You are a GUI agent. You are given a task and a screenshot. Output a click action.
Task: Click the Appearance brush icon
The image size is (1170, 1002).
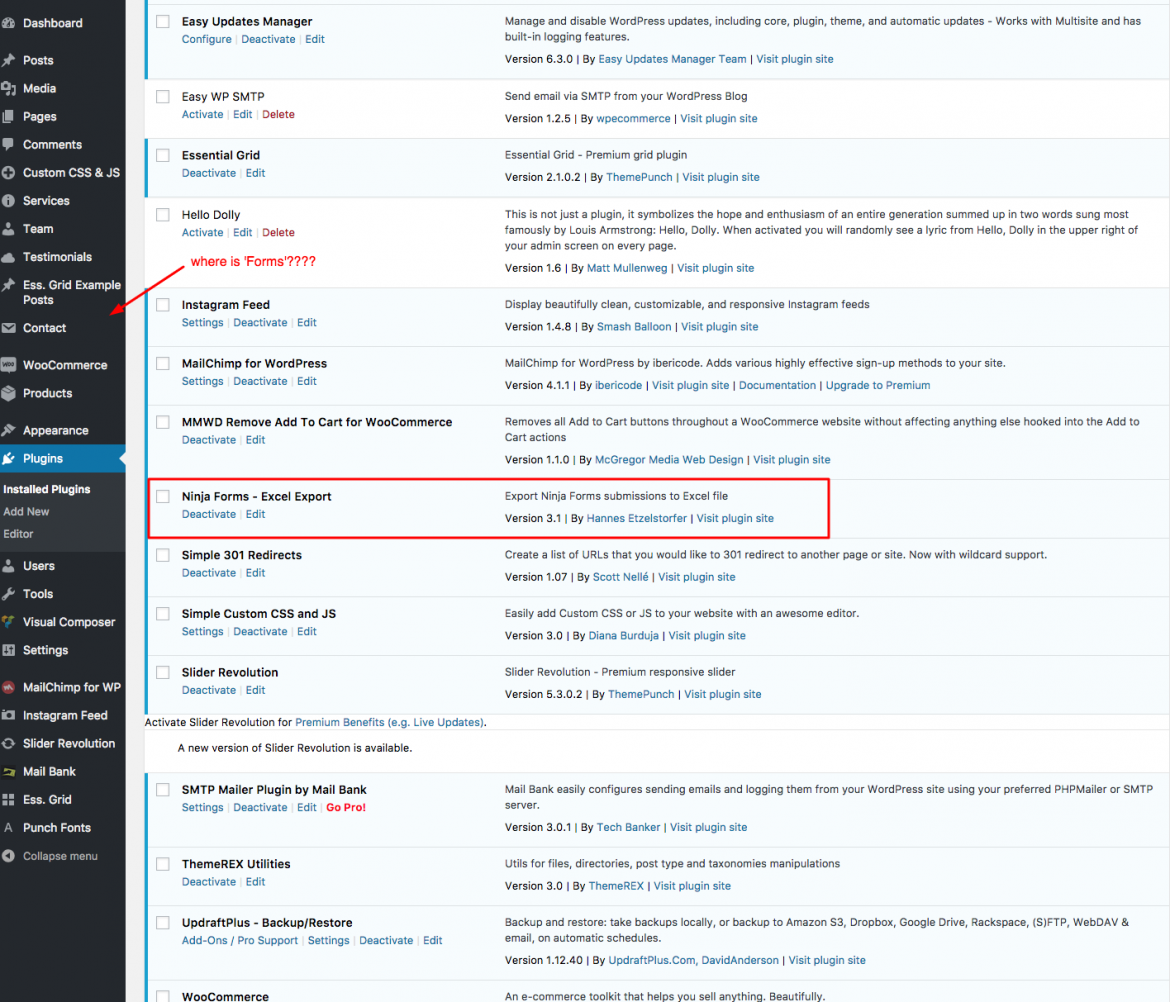click(8, 430)
